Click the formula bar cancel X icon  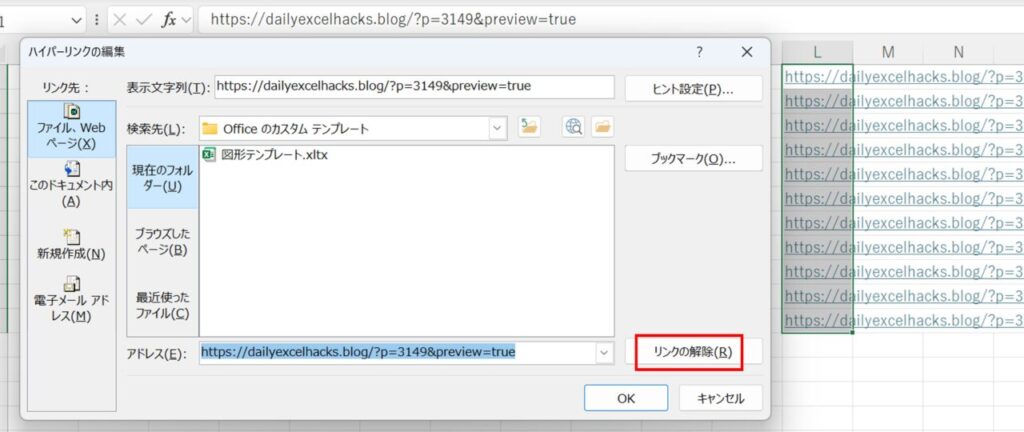[x=119, y=19]
